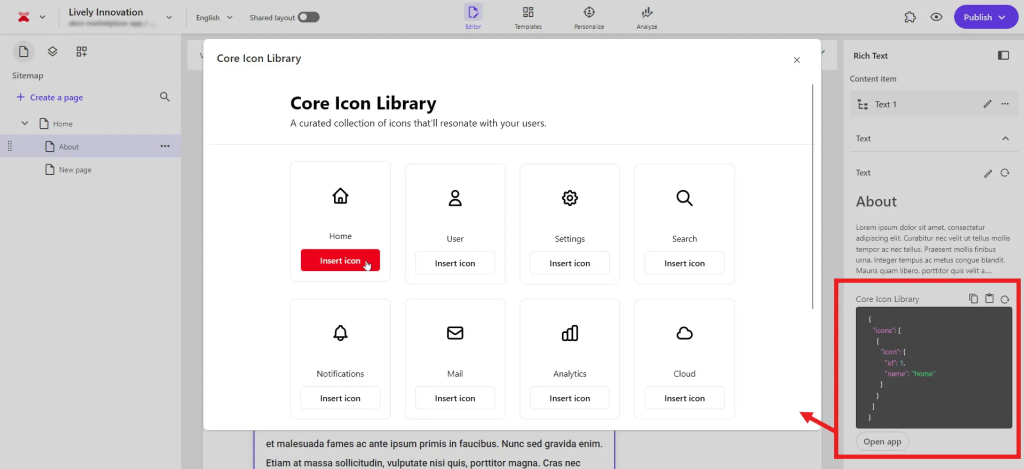
Task: Click the paste icon for Core Icon Library
Action: pos(989,298)
